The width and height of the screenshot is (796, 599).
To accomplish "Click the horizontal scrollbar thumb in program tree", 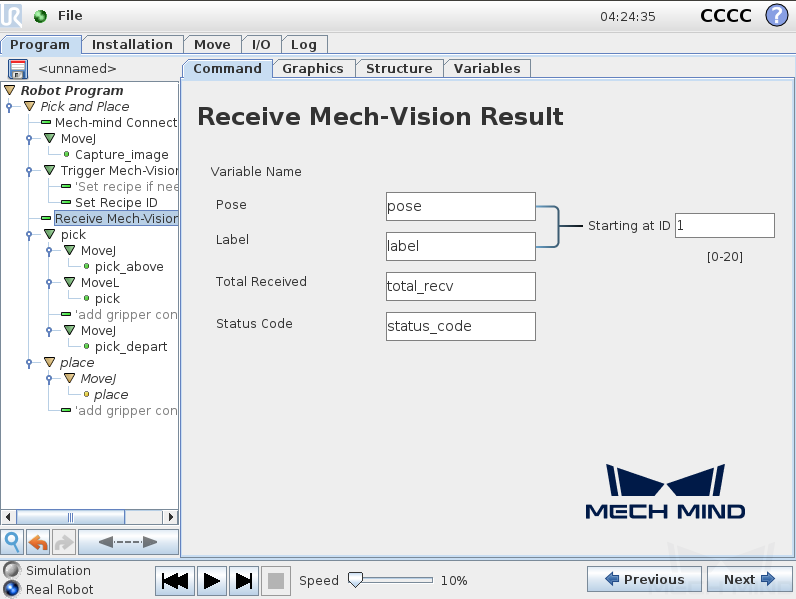I will 71,517.
